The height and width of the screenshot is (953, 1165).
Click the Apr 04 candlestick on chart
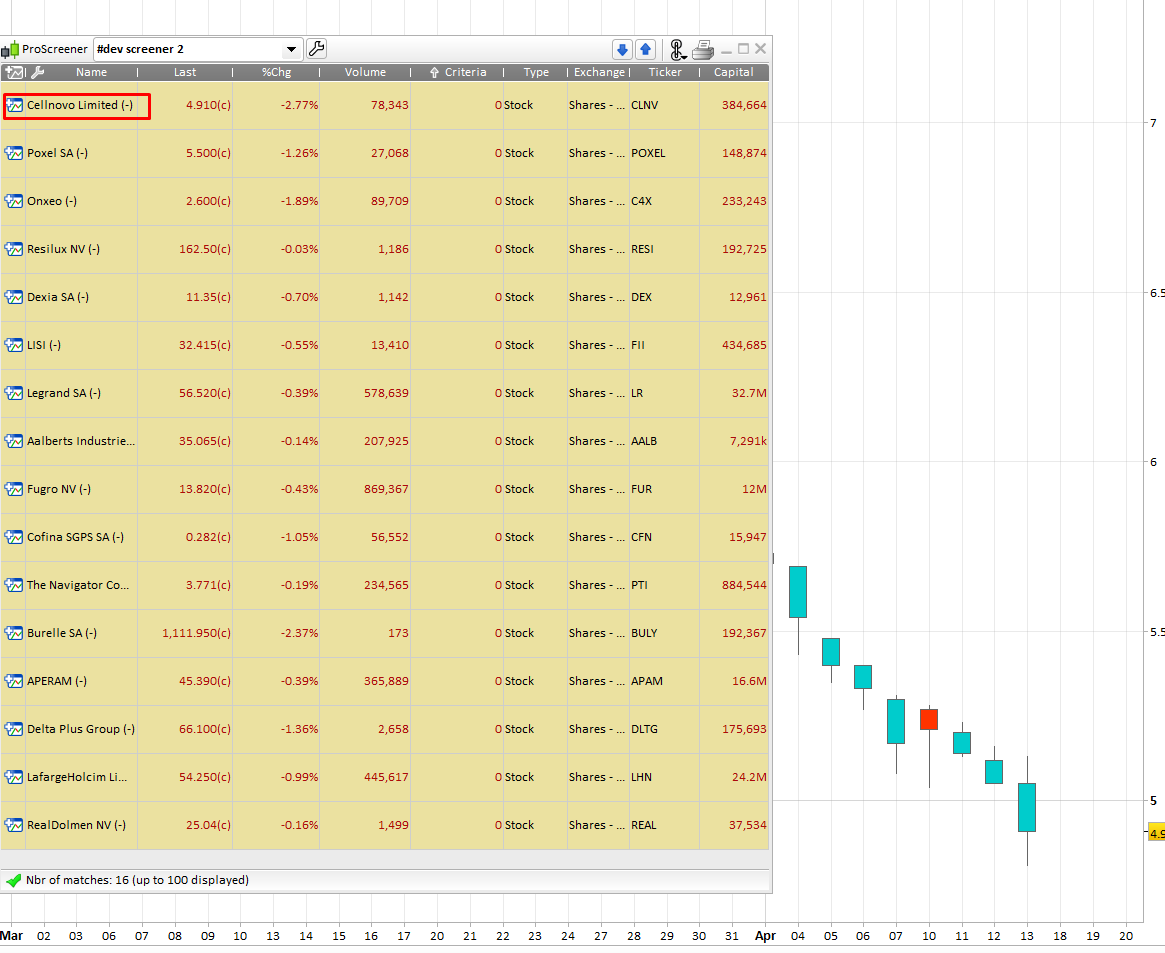click(x=798, y=592)
